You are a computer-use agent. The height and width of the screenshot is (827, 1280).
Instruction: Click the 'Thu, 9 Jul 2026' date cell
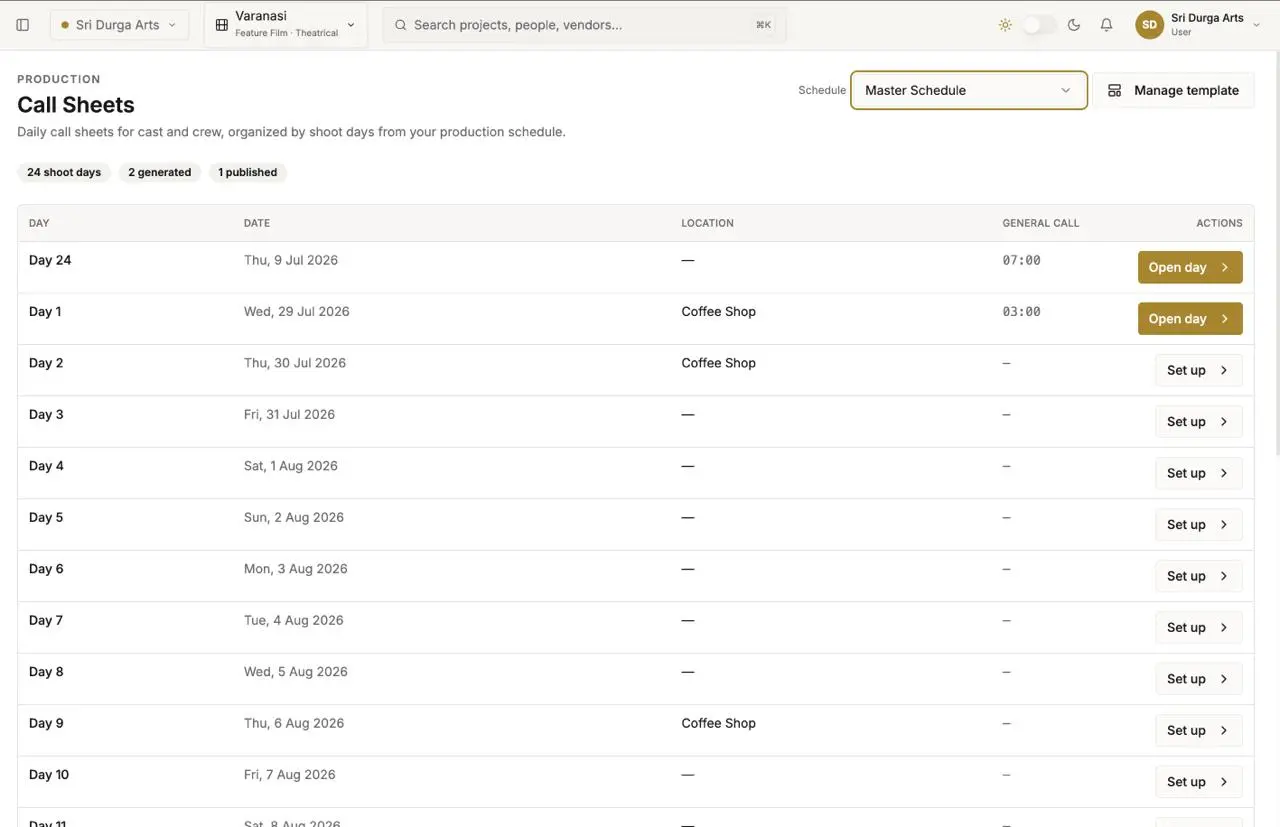(291, 260)
